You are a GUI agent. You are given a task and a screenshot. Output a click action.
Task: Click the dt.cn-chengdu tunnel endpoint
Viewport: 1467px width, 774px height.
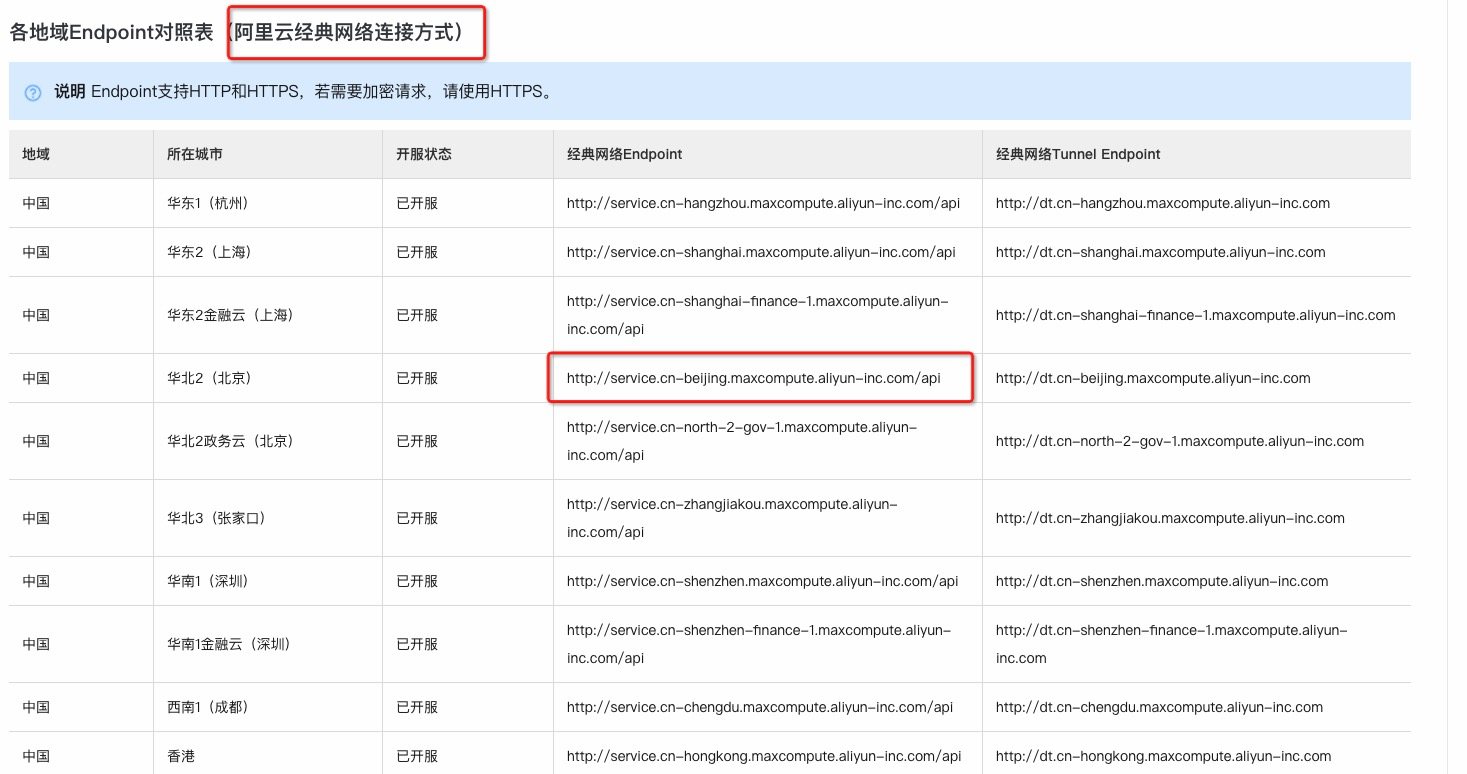point(1159,707)
